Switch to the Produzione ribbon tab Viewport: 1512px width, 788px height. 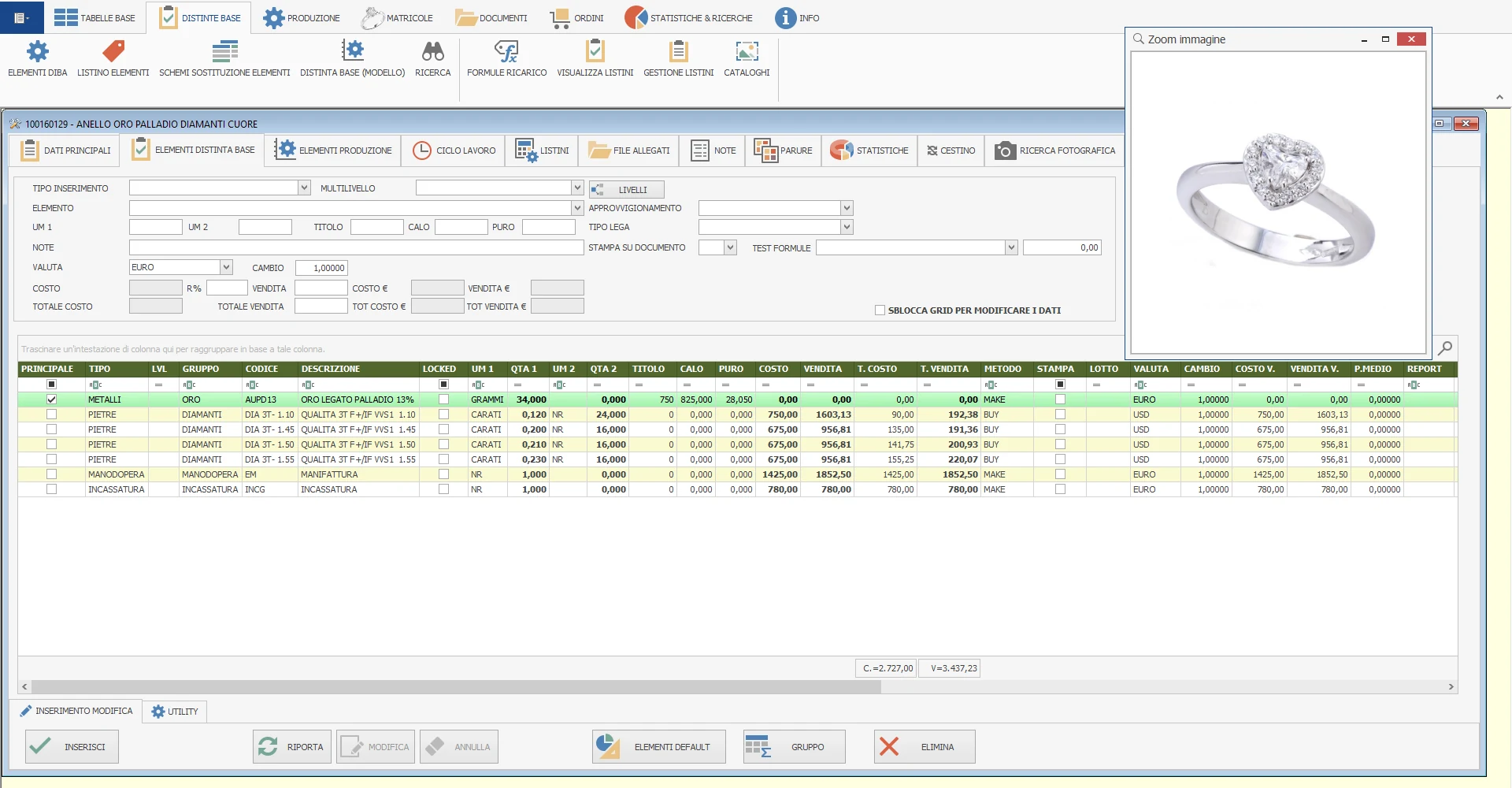pyautogui.click(x=301, y=18)
